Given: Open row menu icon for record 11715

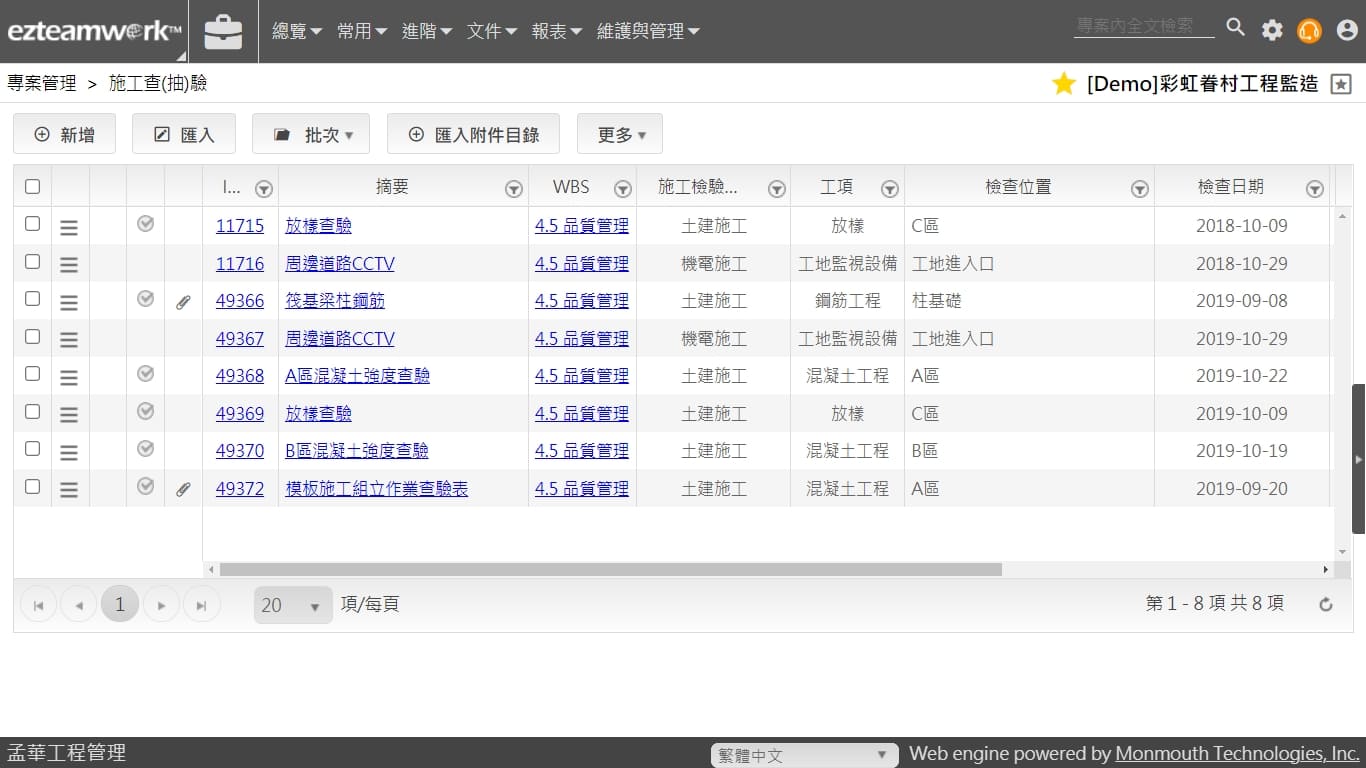Looking at the screenshot, I should tap(69, 227).
